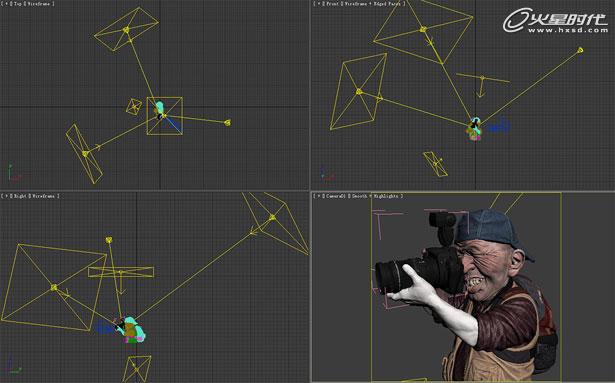Screen dimensions: 615x383
Task: Open Wireframe + Edged Faces shading menu
Action: coord(374,4)
